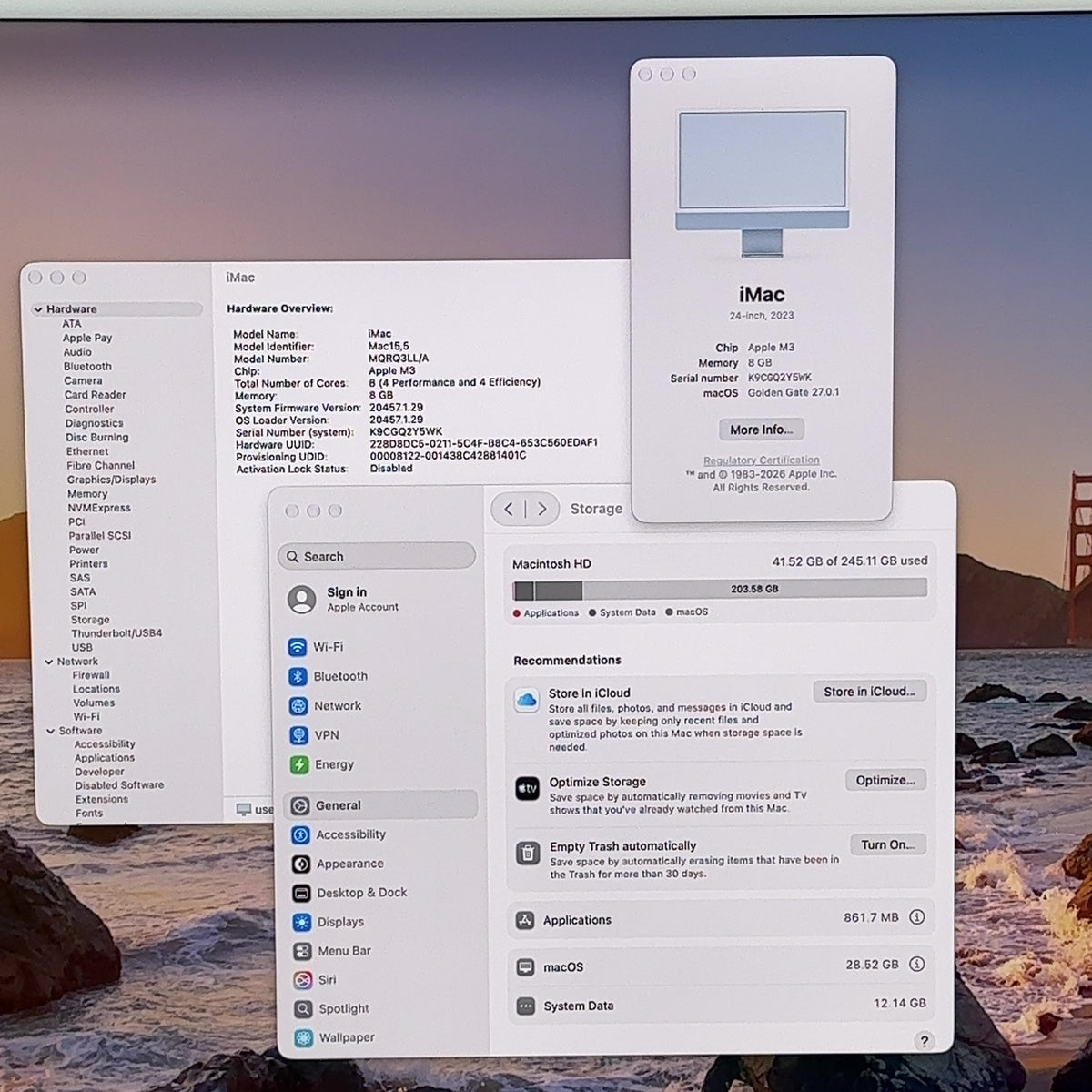
Task: Click the Apple Account avatar icon
Action: (x=301, y=599)
